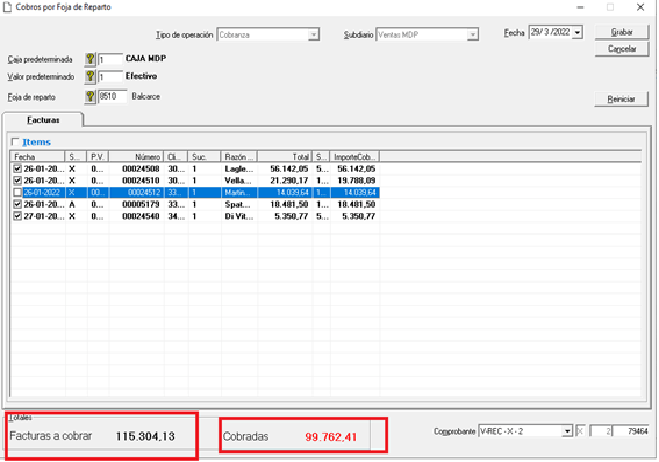Open the Fecha date picker arrow
The height and width of the screenshot is (462, 659).
[x=577, y=34]
